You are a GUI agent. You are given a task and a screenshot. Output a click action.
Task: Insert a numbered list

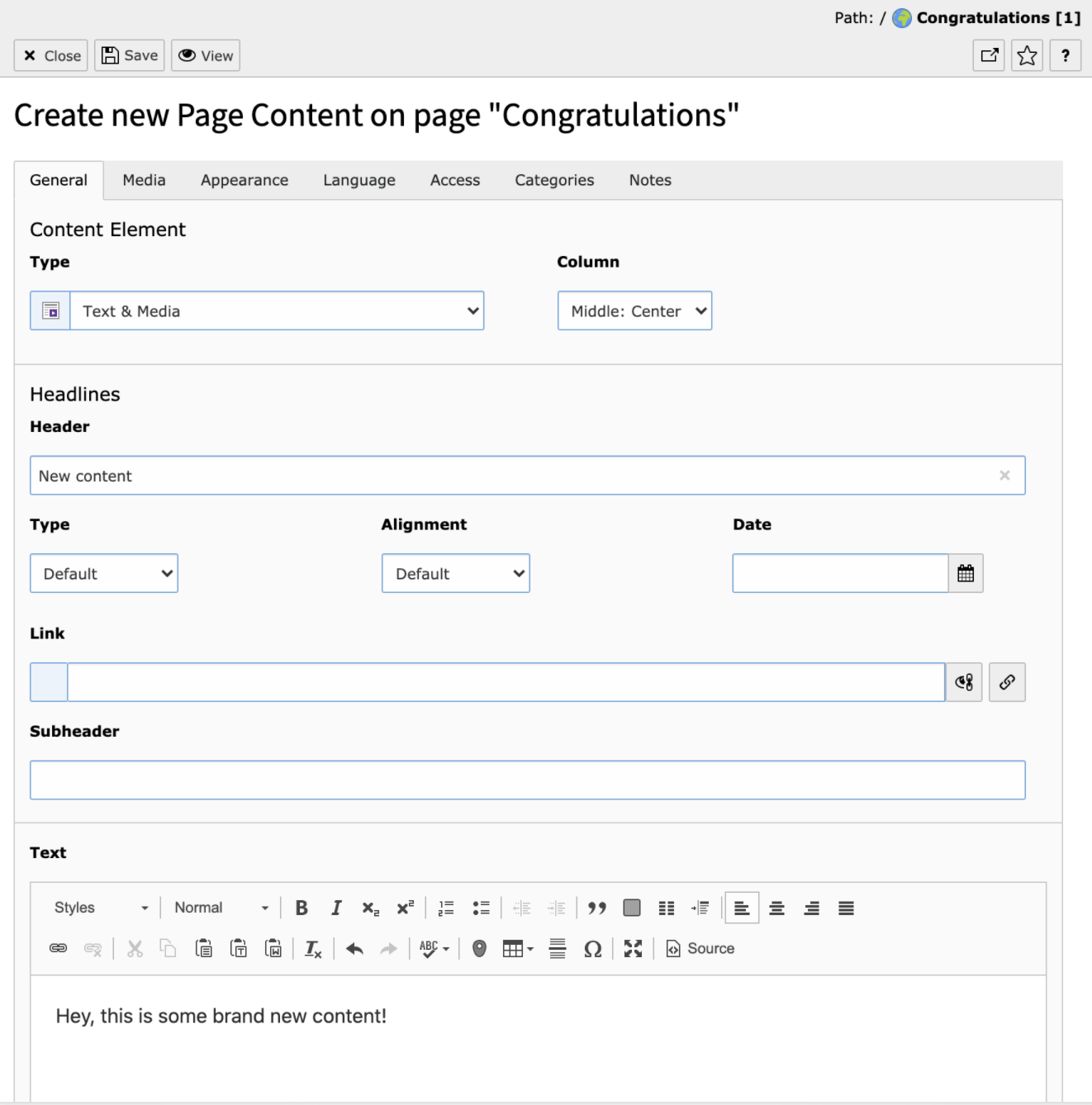pos(446,908)
